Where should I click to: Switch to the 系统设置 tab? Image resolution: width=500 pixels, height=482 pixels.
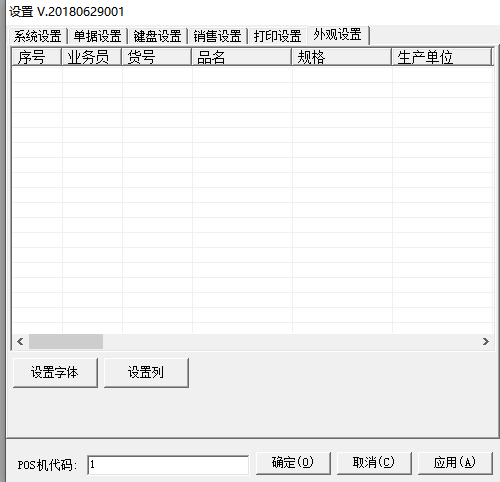pyautogui.click(x=38, y=36)
